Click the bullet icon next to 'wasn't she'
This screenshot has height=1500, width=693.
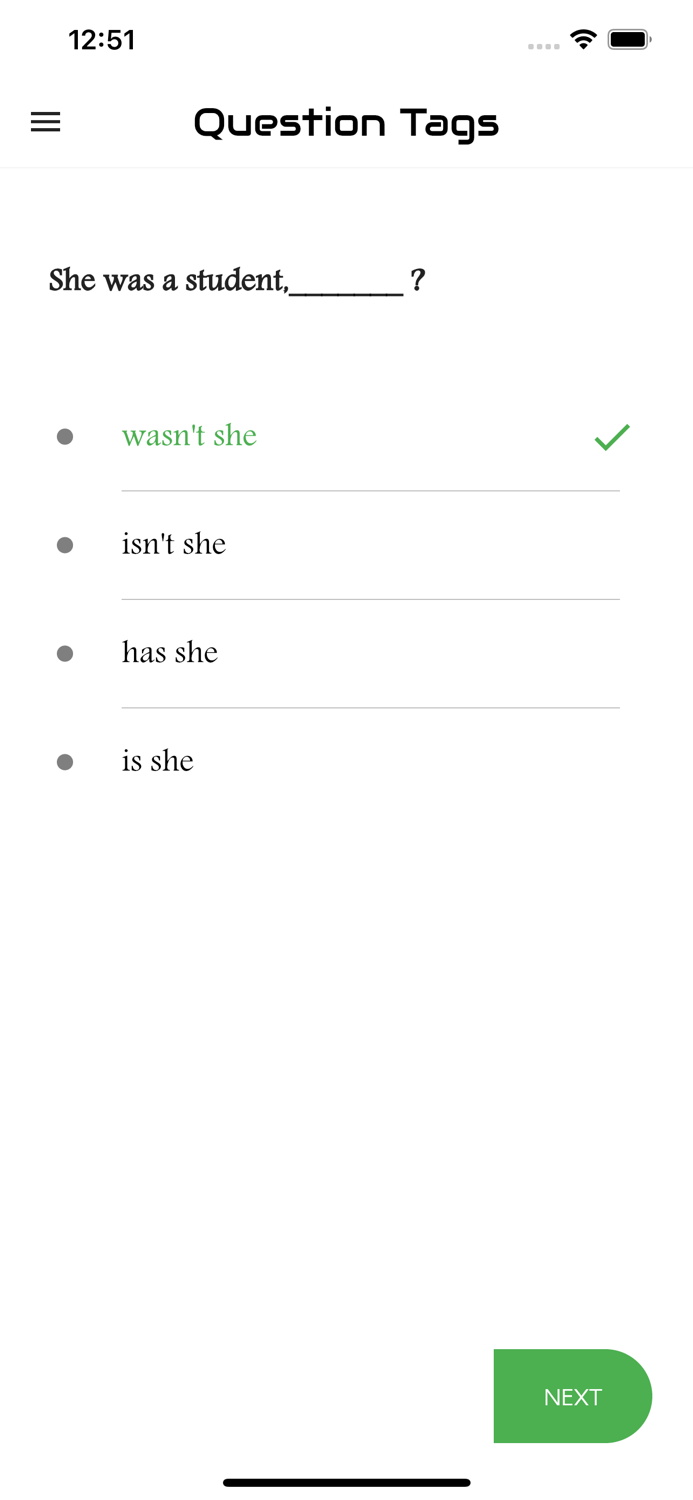pos(66,437)
